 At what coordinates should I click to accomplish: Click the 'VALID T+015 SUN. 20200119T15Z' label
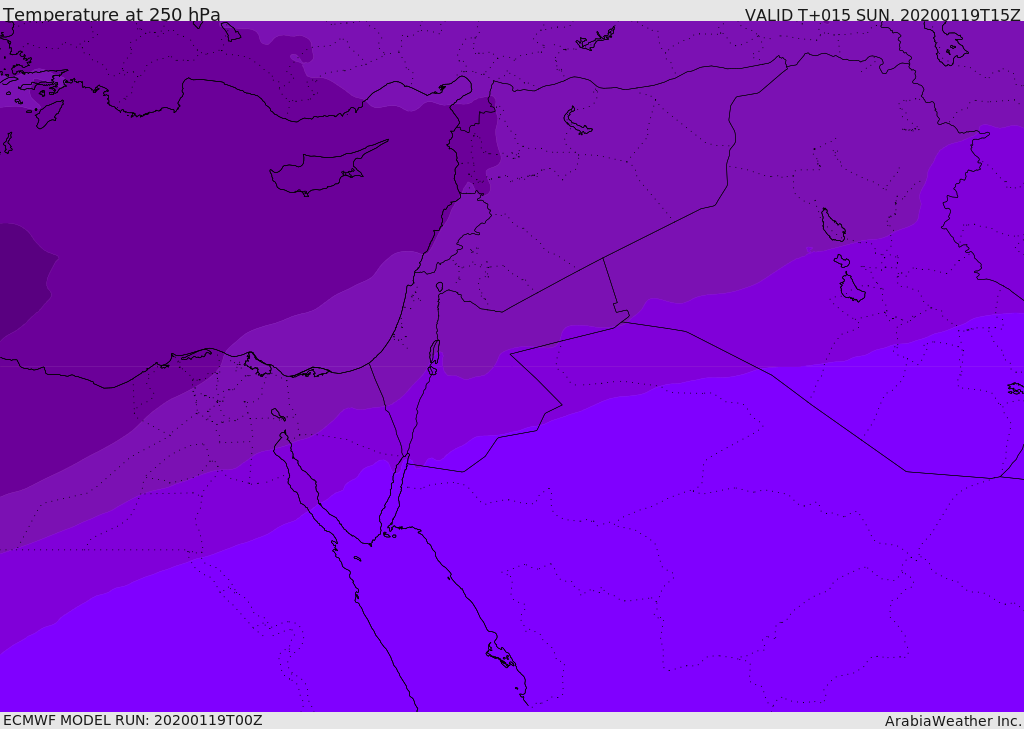point(882,14)
